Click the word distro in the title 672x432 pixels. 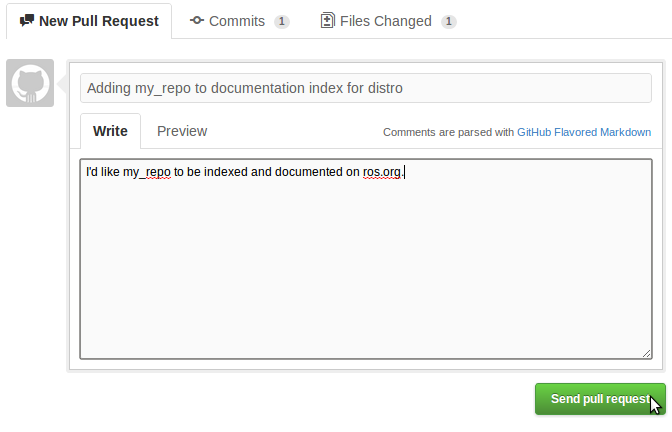click(384, 88)
